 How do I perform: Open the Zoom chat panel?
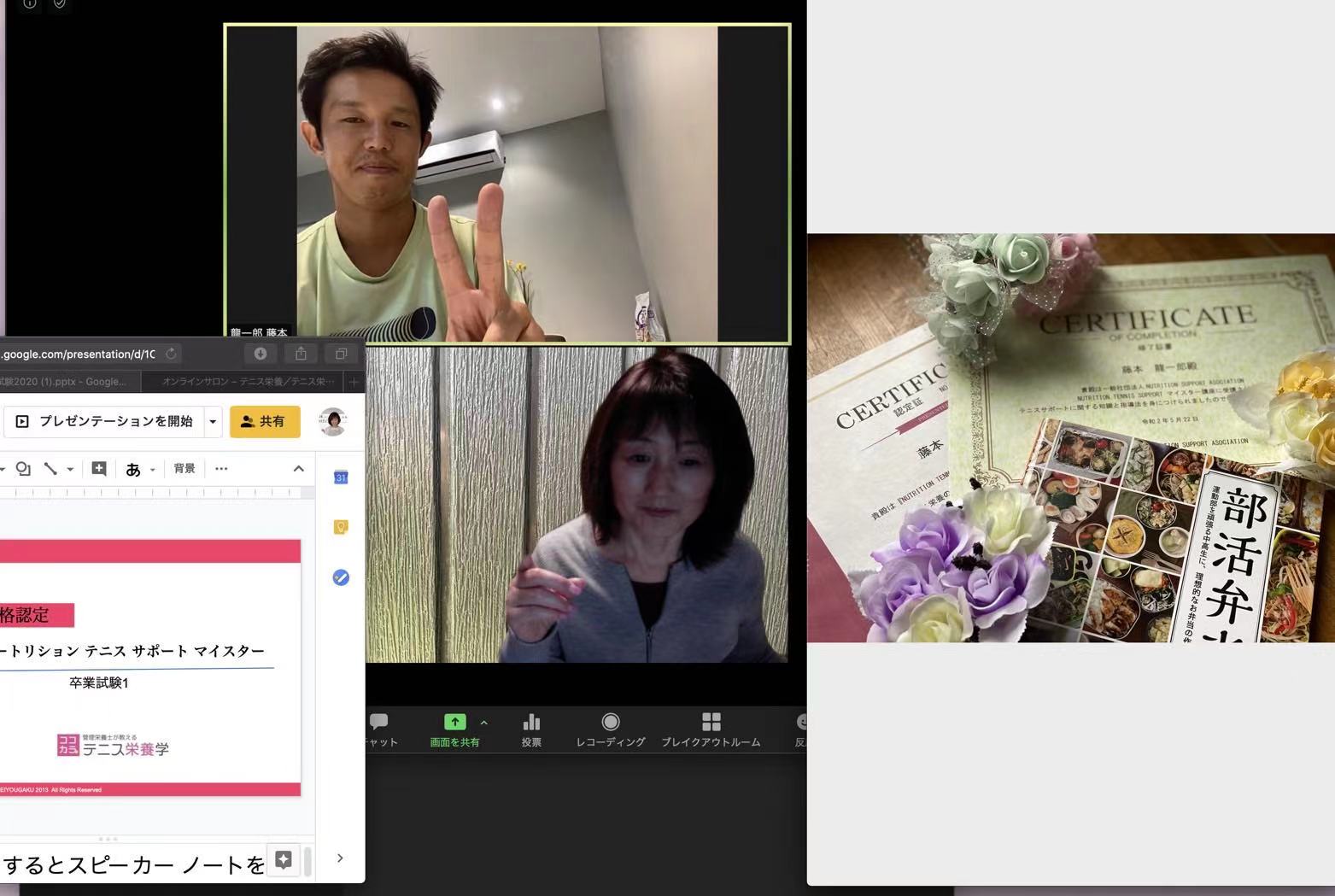click(x=380, y=729)
